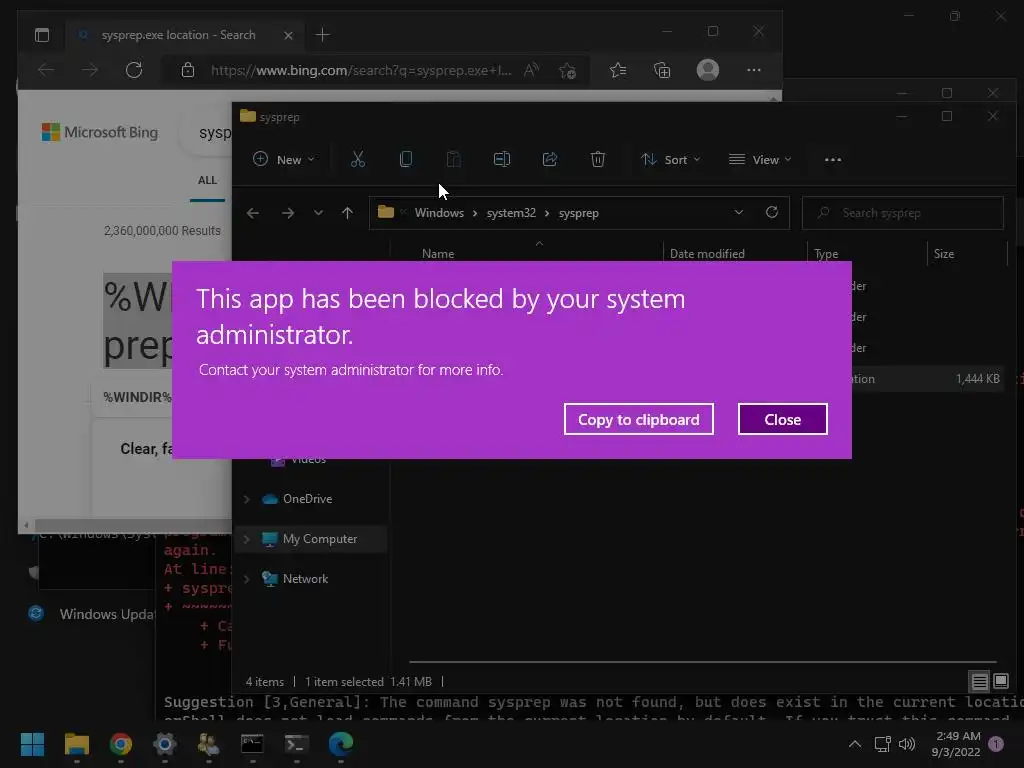Go back in File Explorer
The width and height of the screenshot is (1024, 768).
click(x=253, y=213)
